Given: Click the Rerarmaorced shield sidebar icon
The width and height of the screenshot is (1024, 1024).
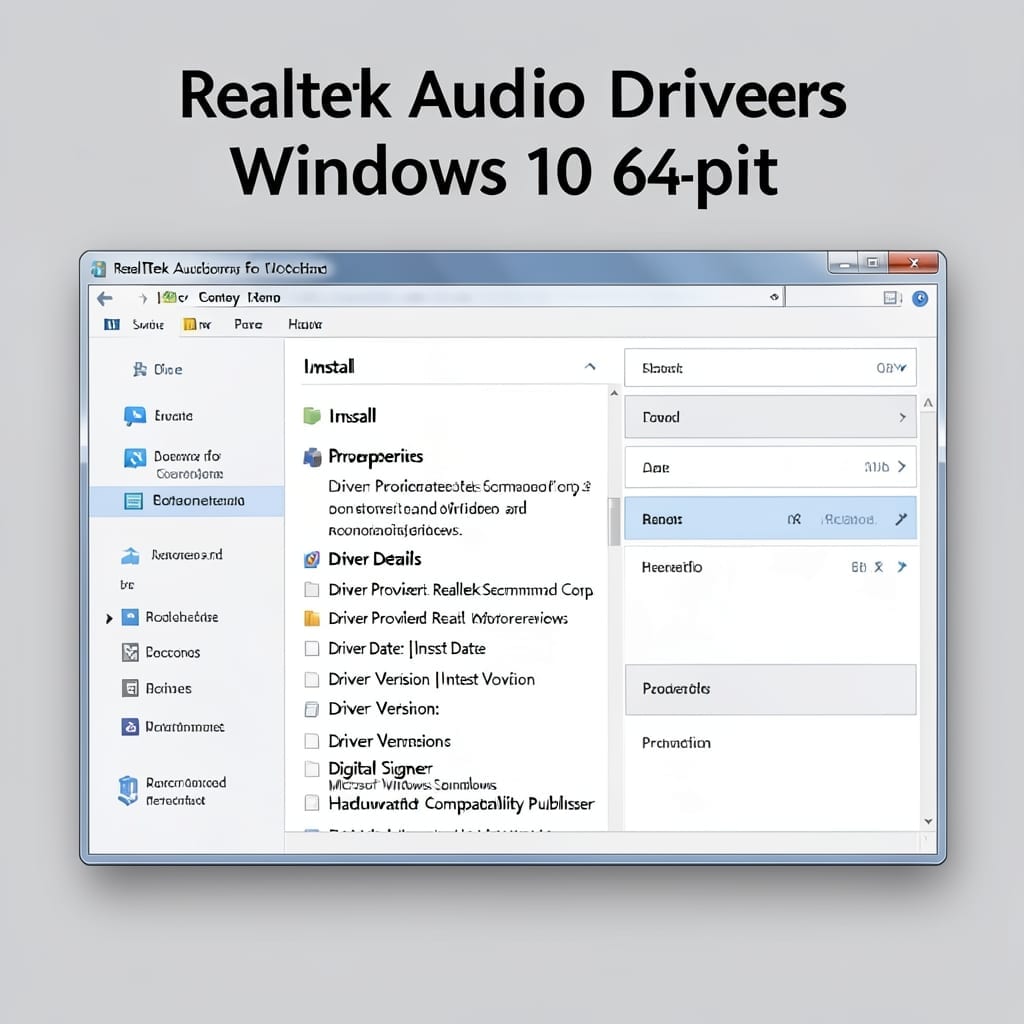Looking at the screenshot, I should 128,790.
